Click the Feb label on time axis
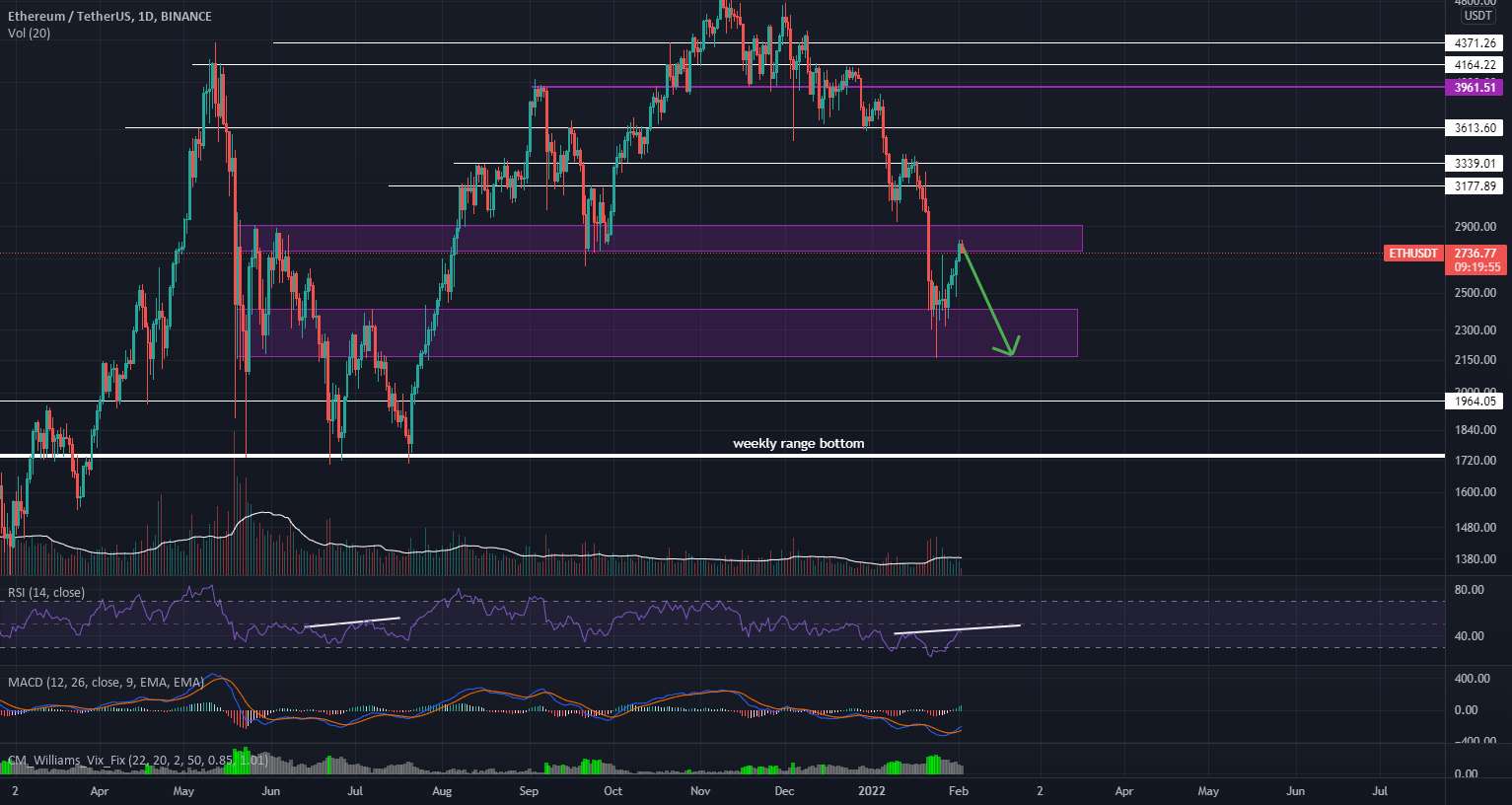 pyautogui.click(x=957, y=791)
